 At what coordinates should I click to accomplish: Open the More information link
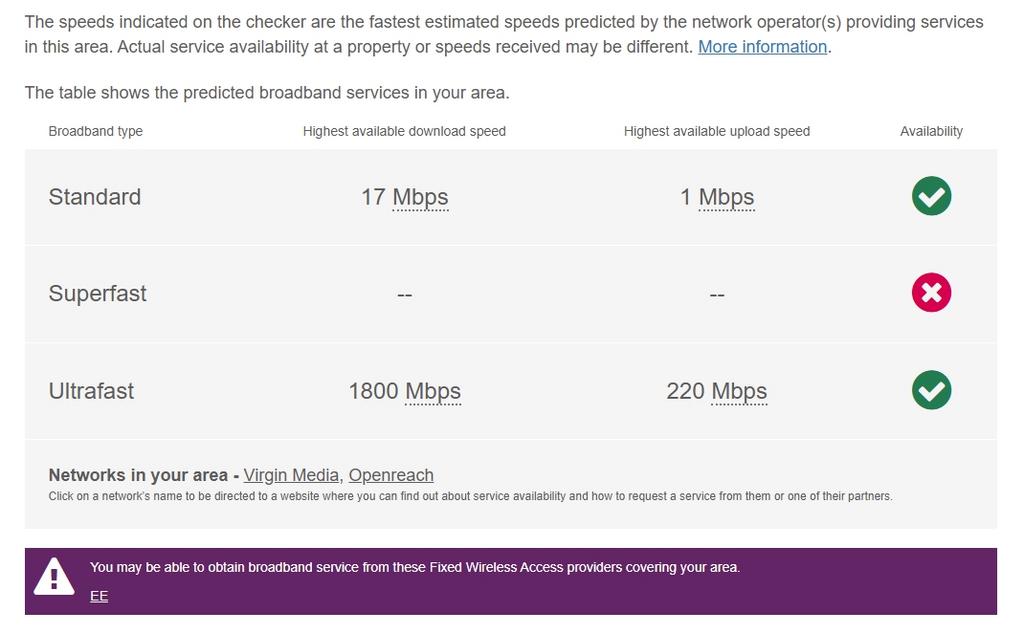coord(762,46)
